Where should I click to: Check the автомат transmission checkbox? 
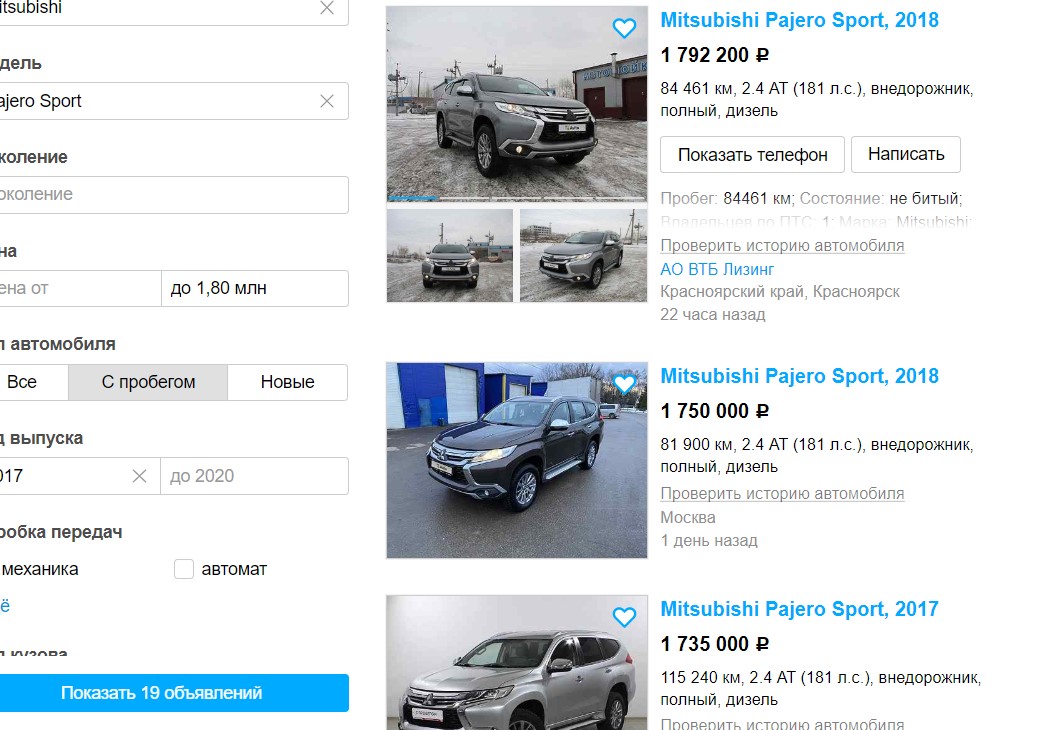(x=184, y=569)
